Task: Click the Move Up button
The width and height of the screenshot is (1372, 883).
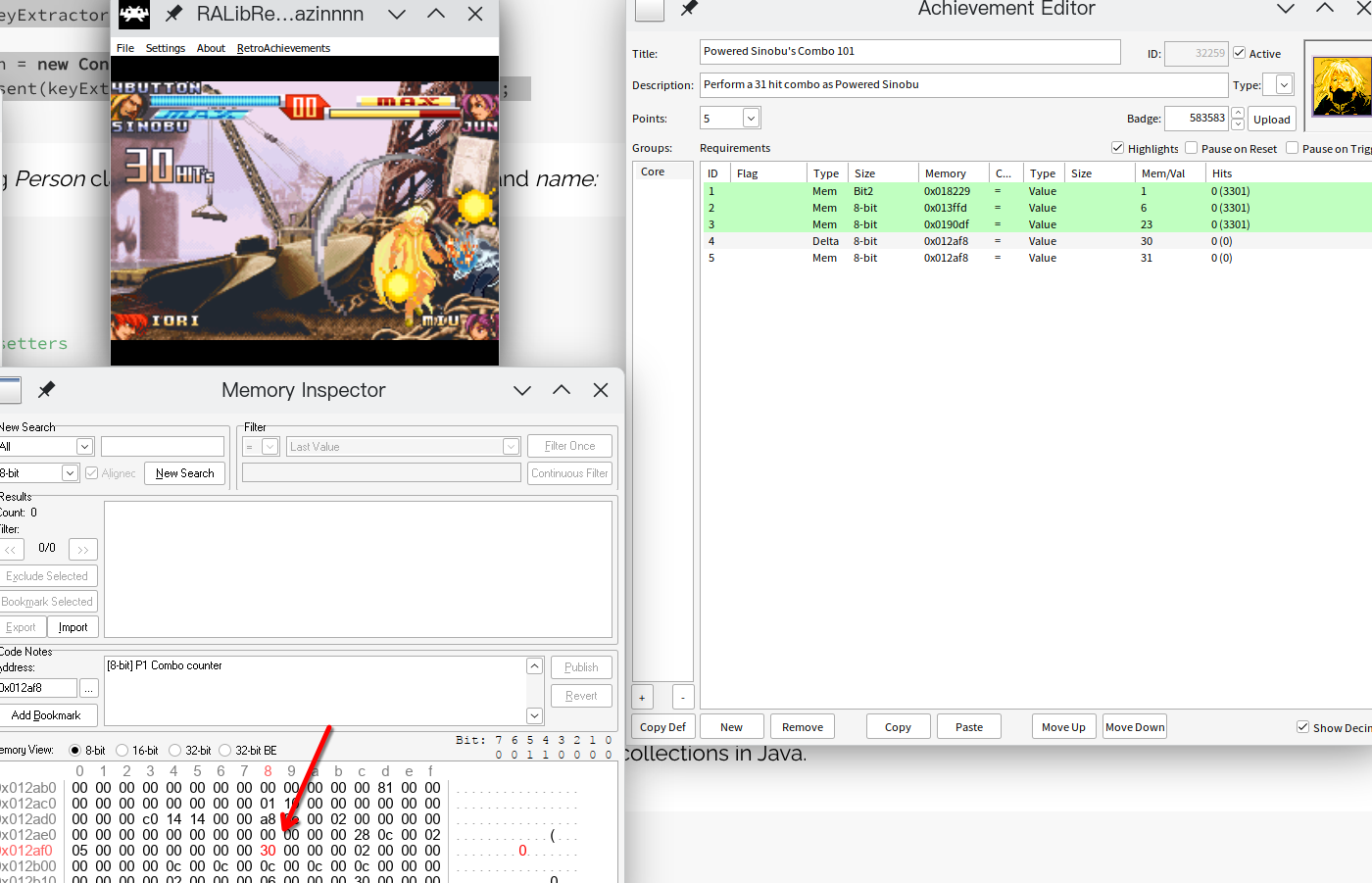Action: pos(1063,727)
